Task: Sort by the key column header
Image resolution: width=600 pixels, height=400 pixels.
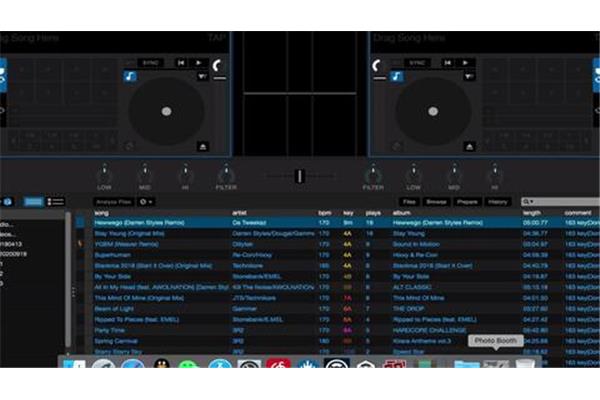Action: point(348,213)
